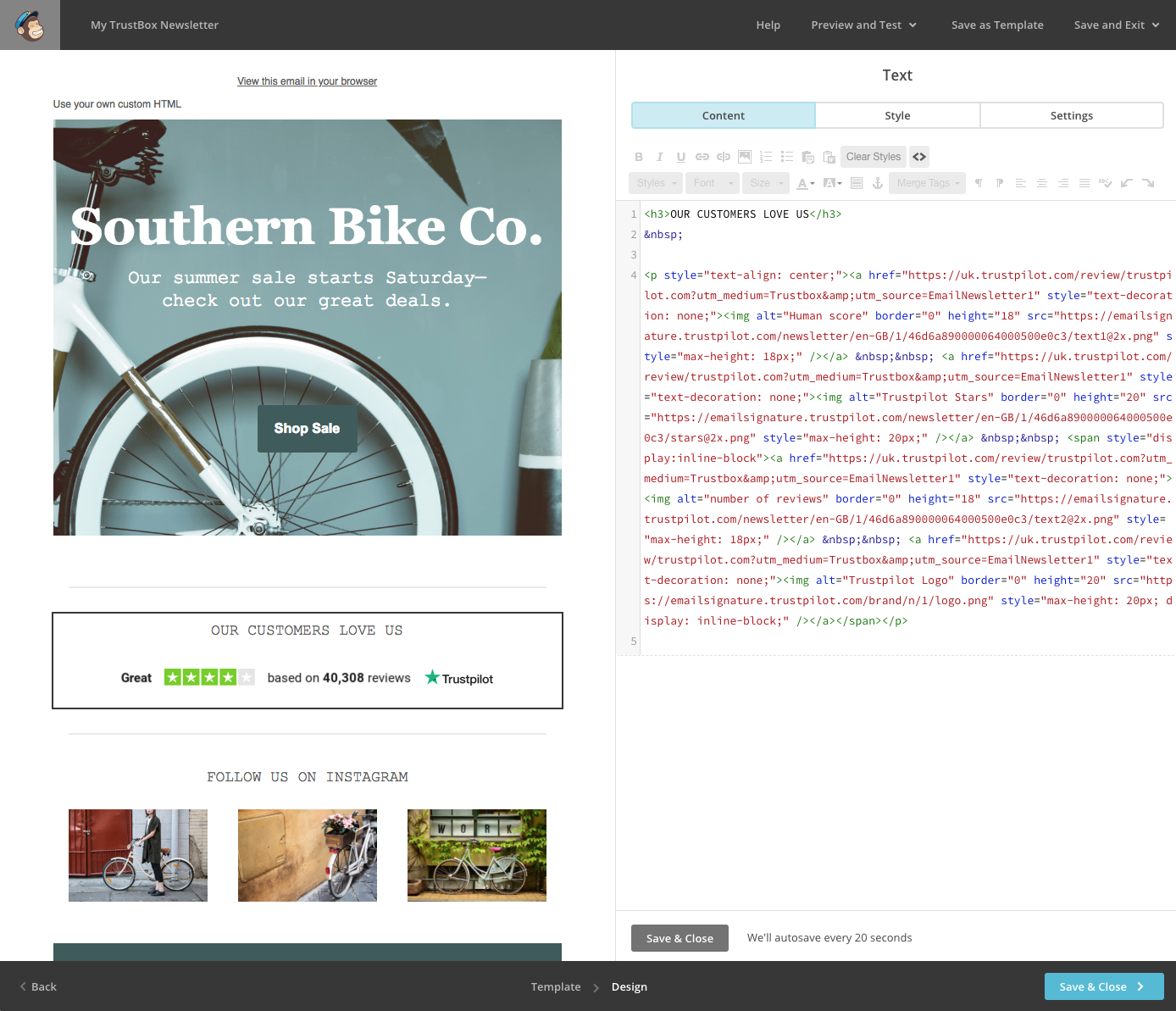The image size is (1176, 1011).
Task: Click the Shop Sale button in preview
Action: [307, 428]
